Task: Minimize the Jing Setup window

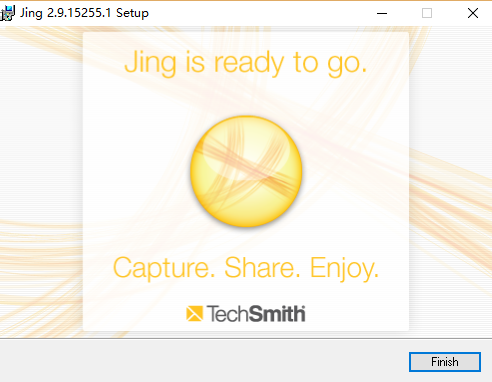Action: coord(382,13)
